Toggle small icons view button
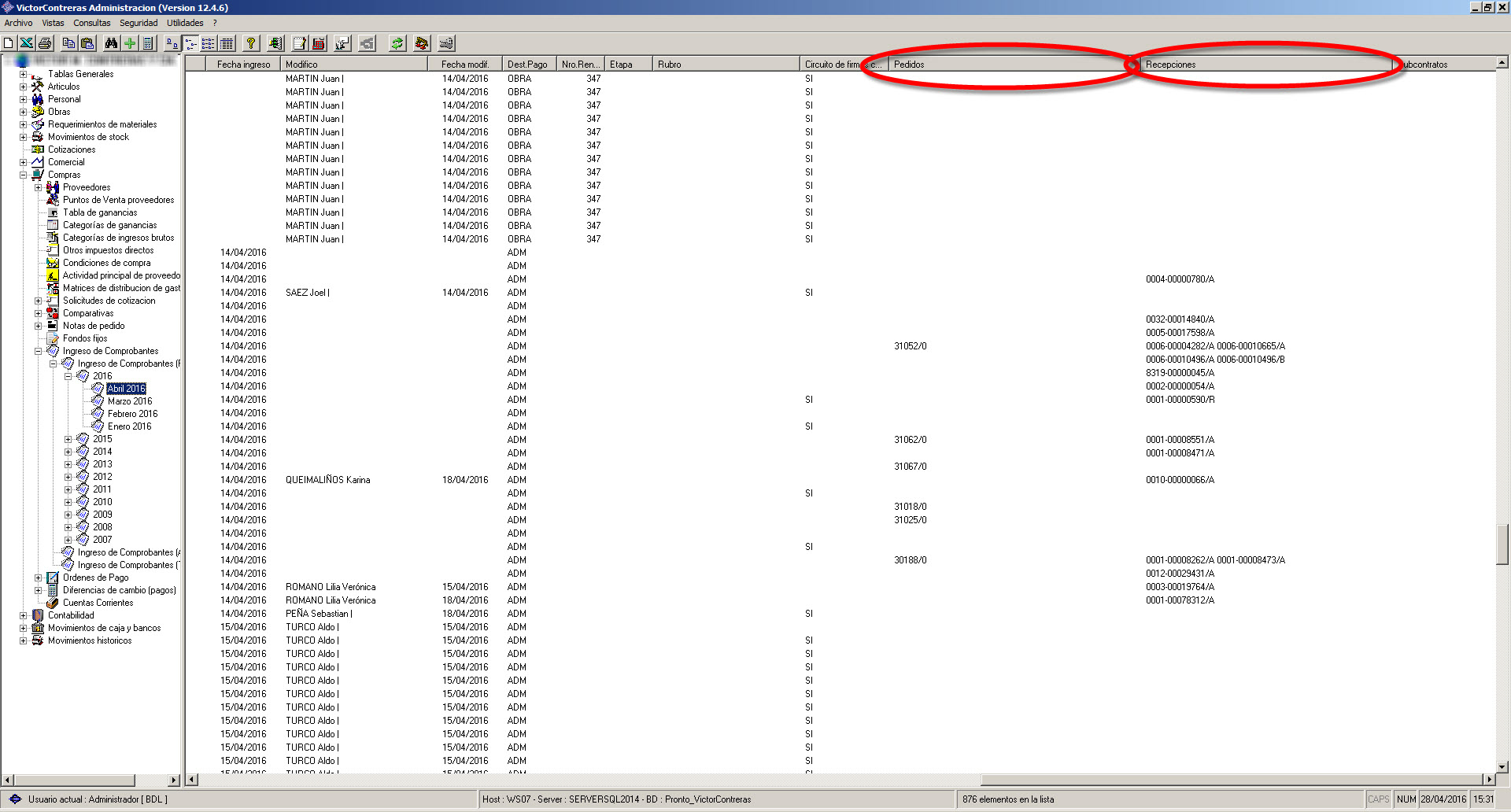This screenshot has width=1511, height=812. pyautogui.click(x=191, y=43)
